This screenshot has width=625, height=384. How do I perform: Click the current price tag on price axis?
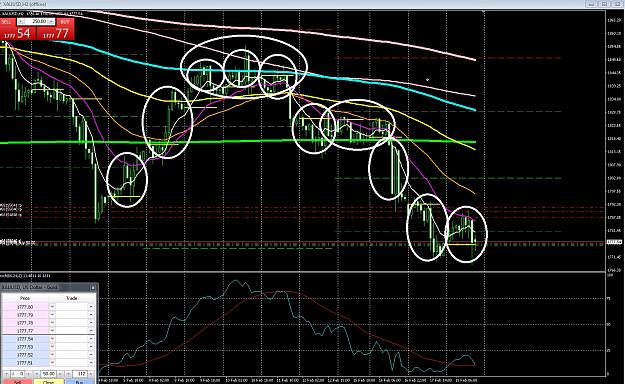[613, 242]
